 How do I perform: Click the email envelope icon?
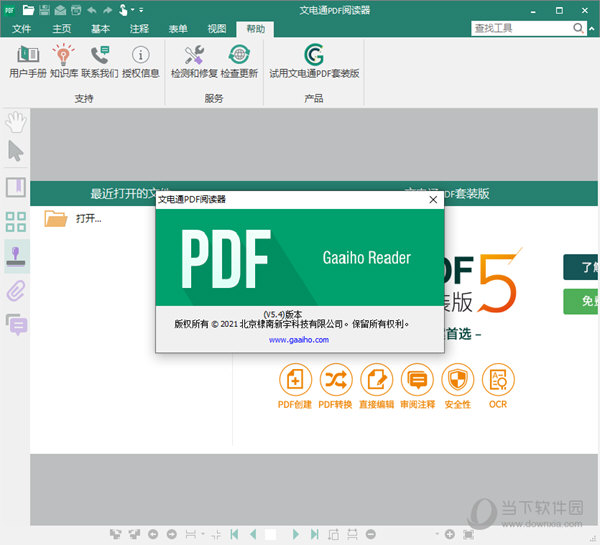(60, 10)
